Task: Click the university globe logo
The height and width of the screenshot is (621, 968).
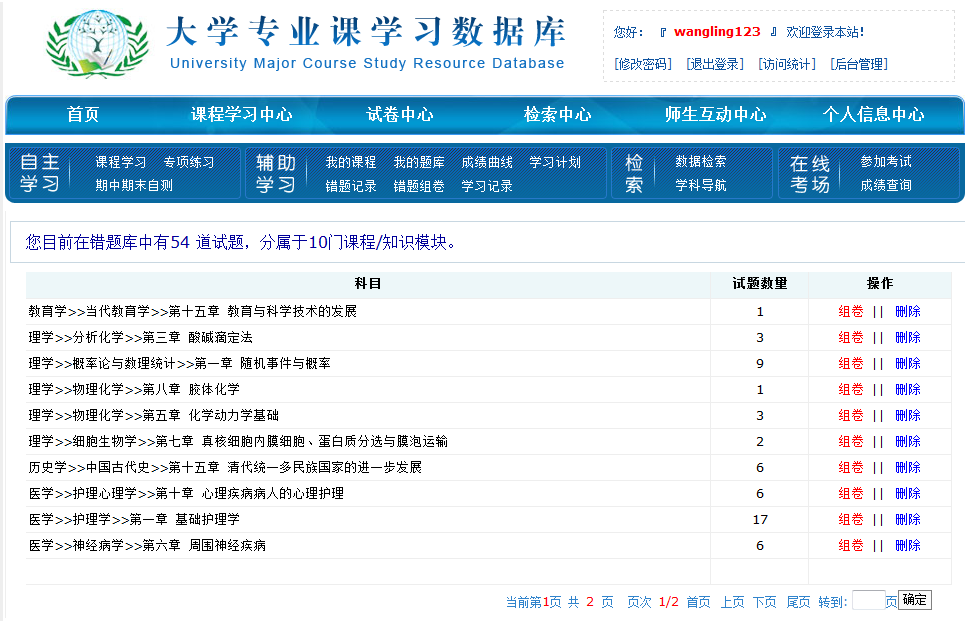Action: coord(98,43)
